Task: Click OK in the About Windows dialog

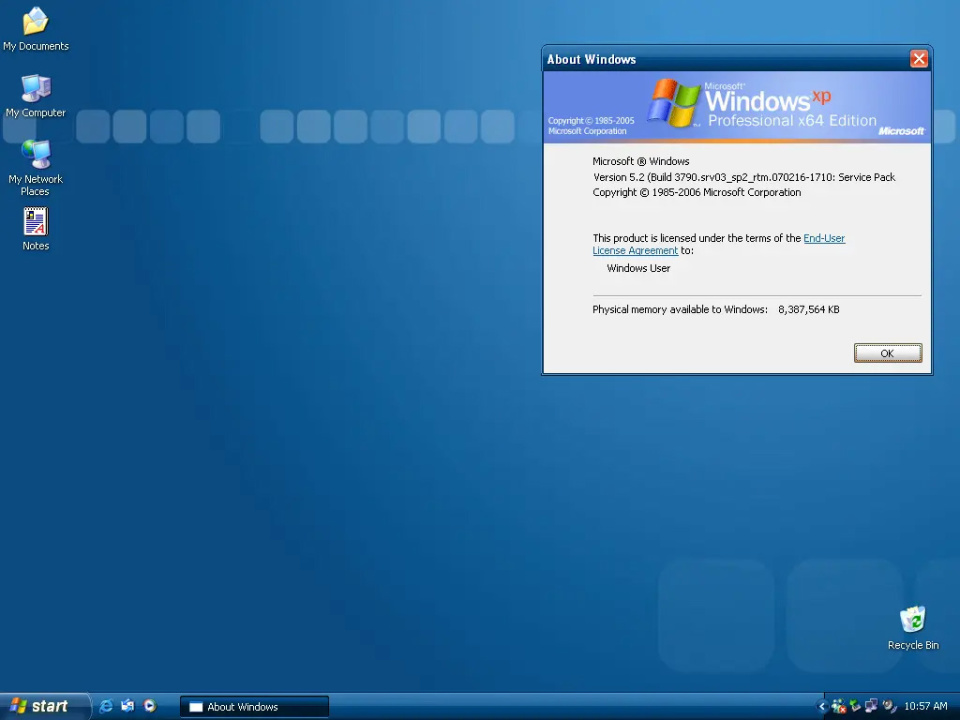Action: click(x=888, y=353)
